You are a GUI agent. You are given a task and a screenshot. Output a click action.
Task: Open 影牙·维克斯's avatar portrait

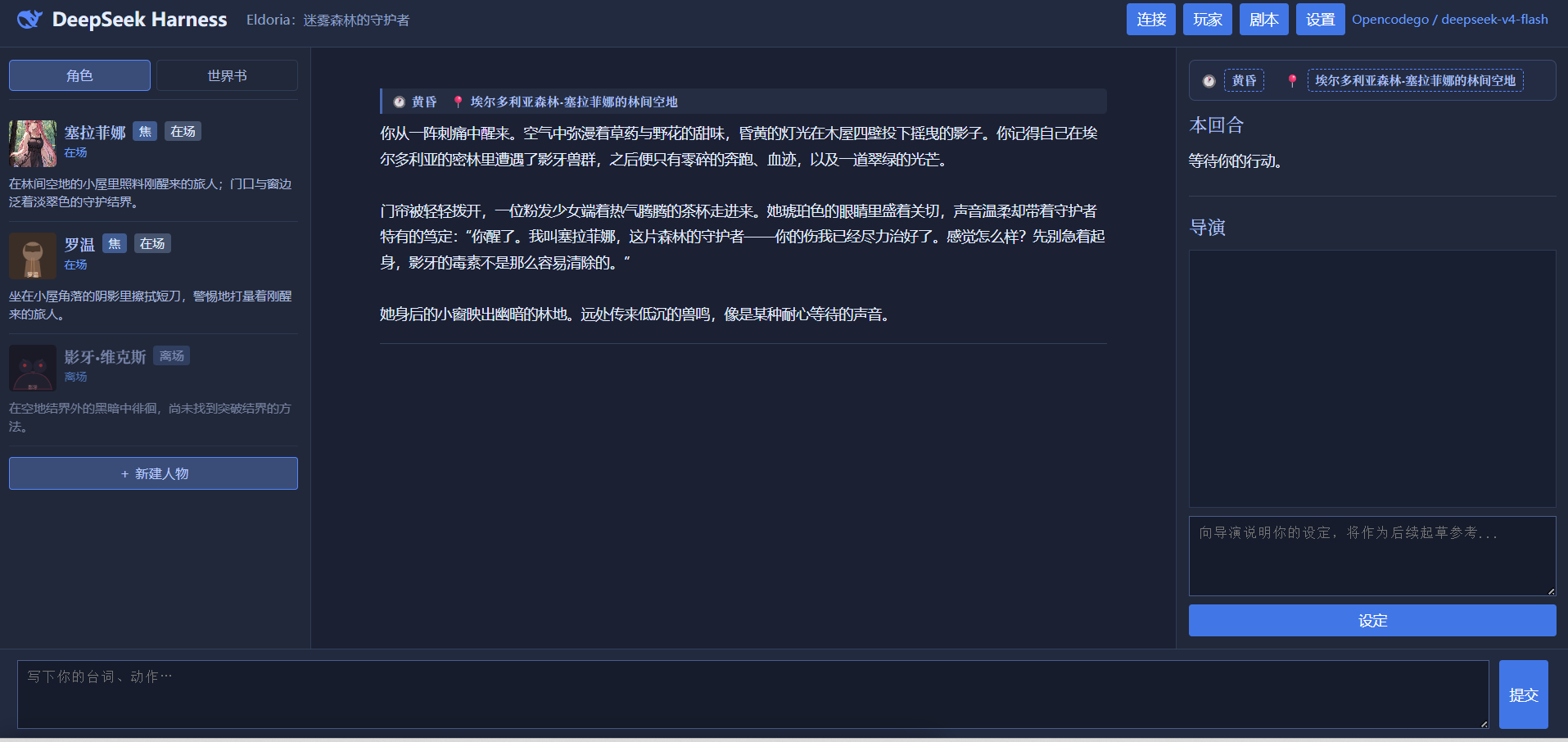(33, 368)
